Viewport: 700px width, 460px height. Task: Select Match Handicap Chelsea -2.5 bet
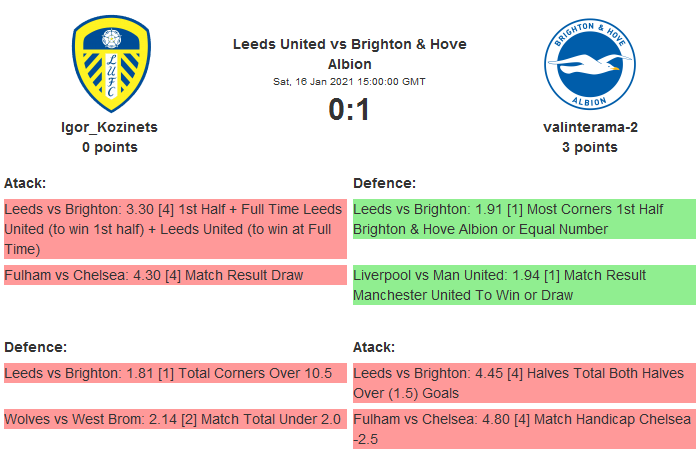pos(523,428)
